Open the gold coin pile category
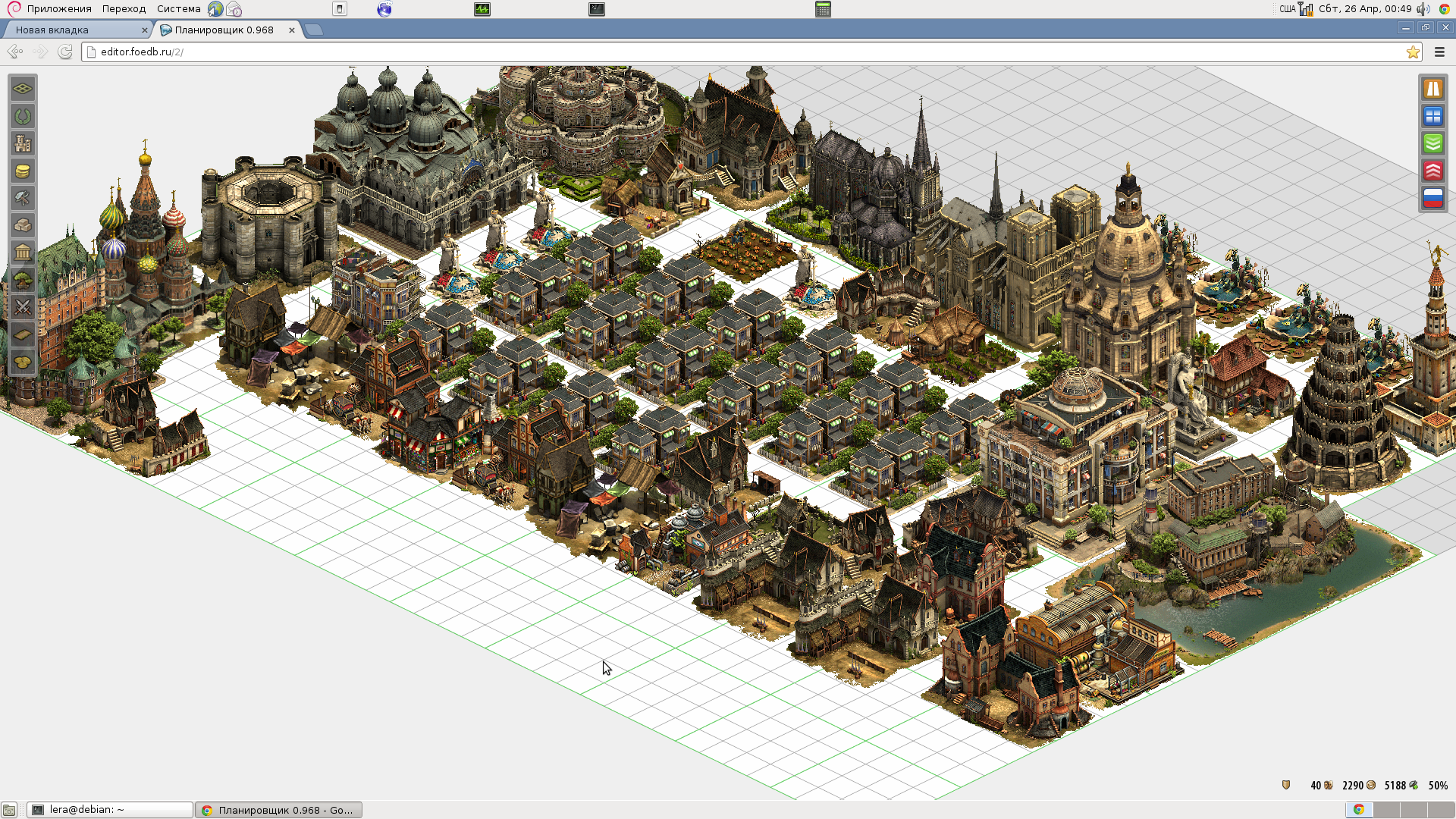 point(23,362)
